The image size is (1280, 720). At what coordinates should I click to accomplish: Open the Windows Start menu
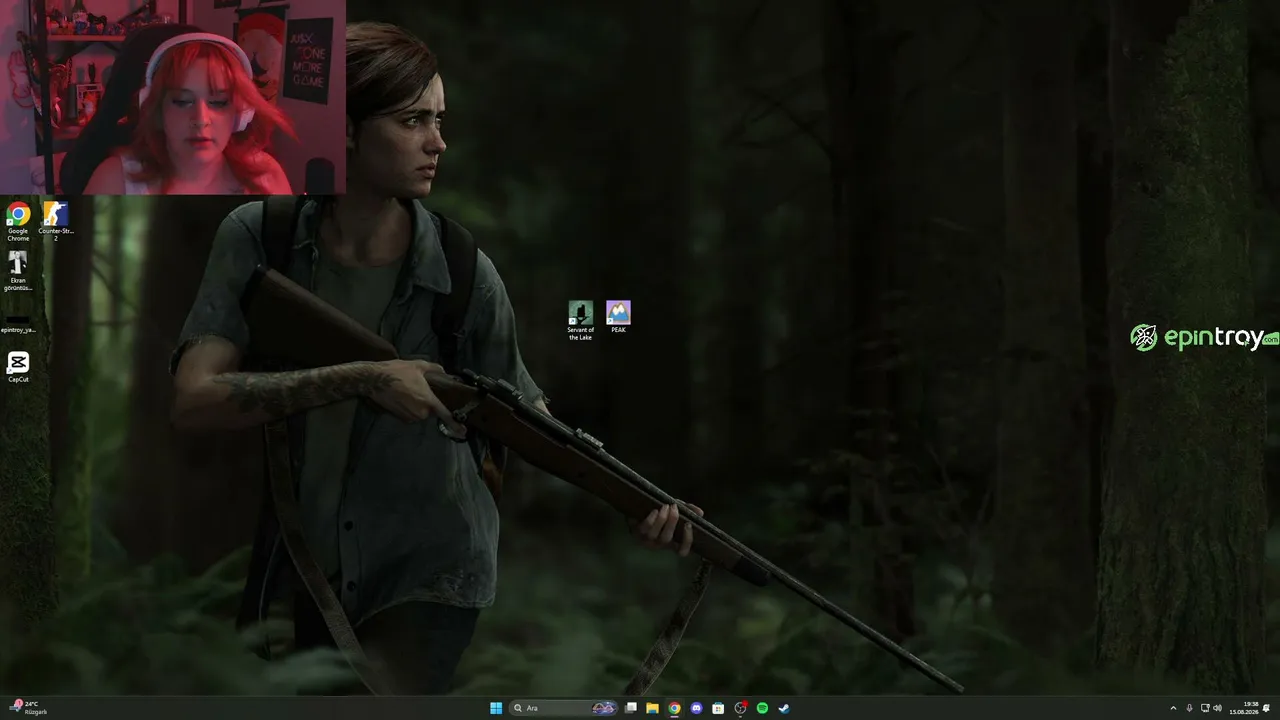pyautogui.click(x=496, y=708)
